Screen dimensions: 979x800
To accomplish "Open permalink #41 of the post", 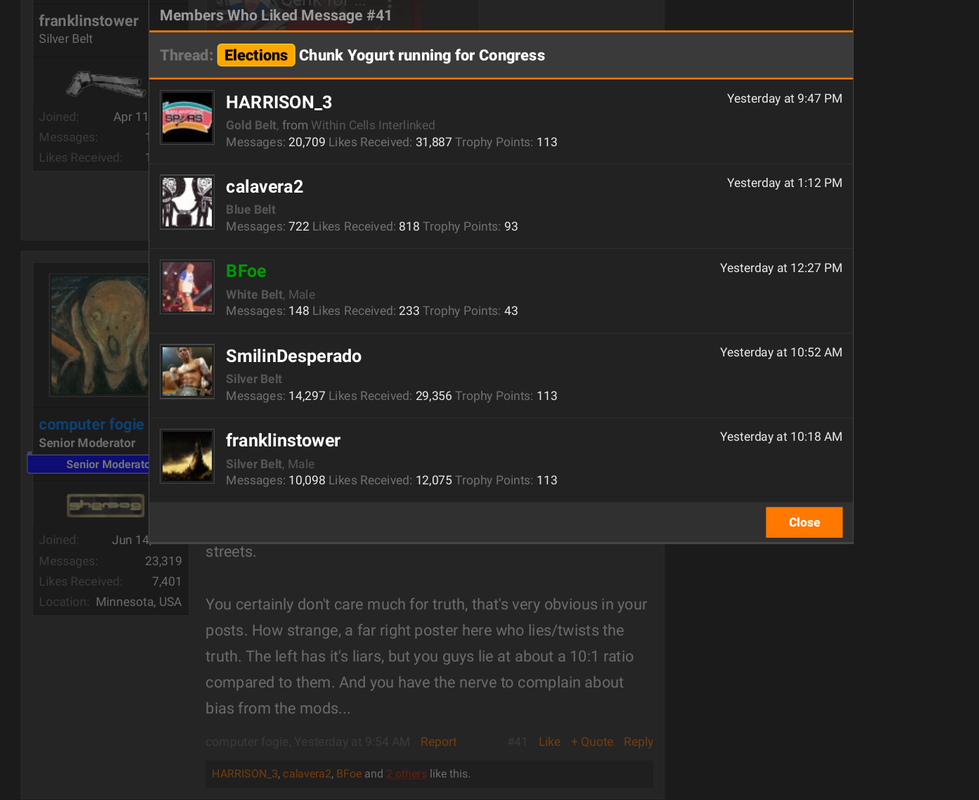I will point(517,741).
